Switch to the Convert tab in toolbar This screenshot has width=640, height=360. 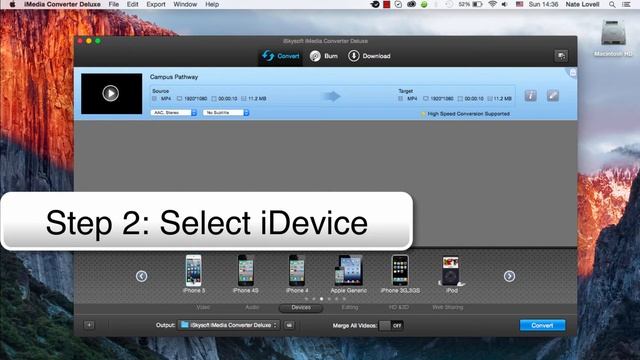point(280,56)
